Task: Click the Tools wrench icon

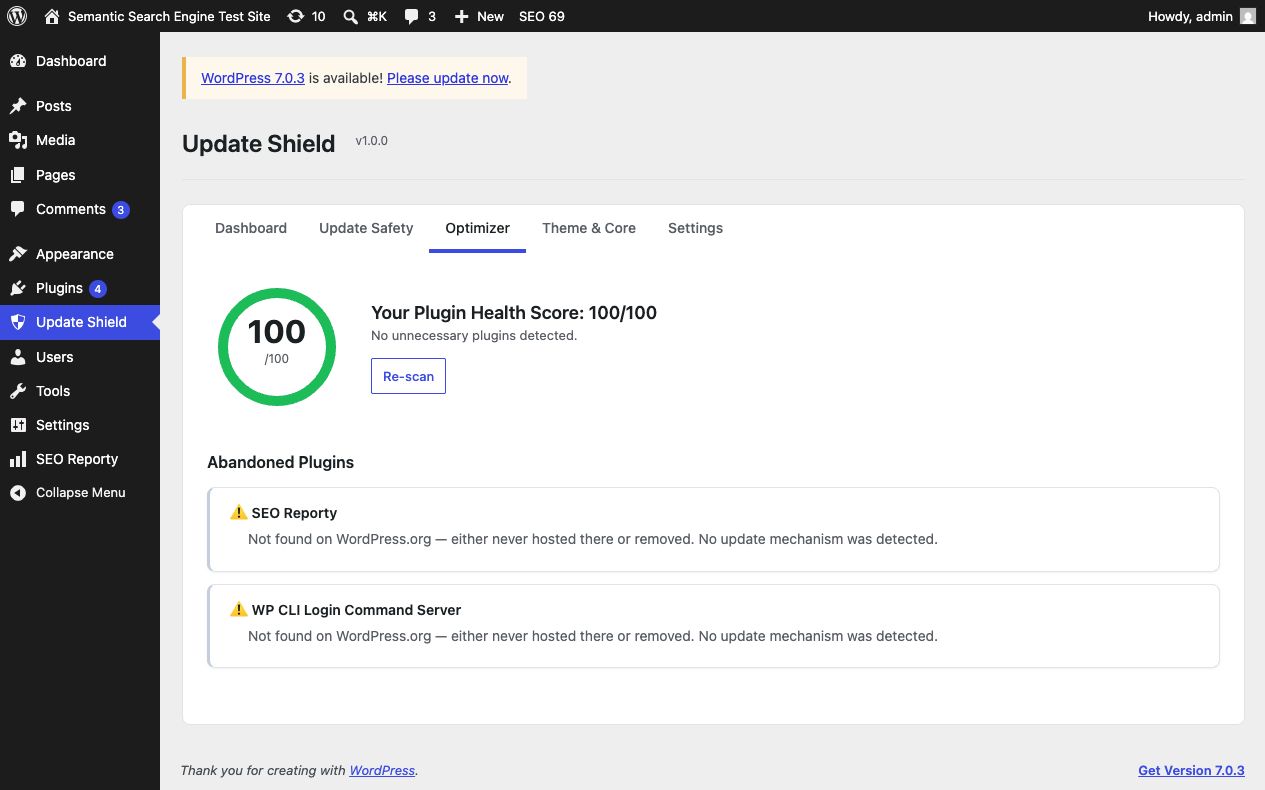Action: (18, 391)
